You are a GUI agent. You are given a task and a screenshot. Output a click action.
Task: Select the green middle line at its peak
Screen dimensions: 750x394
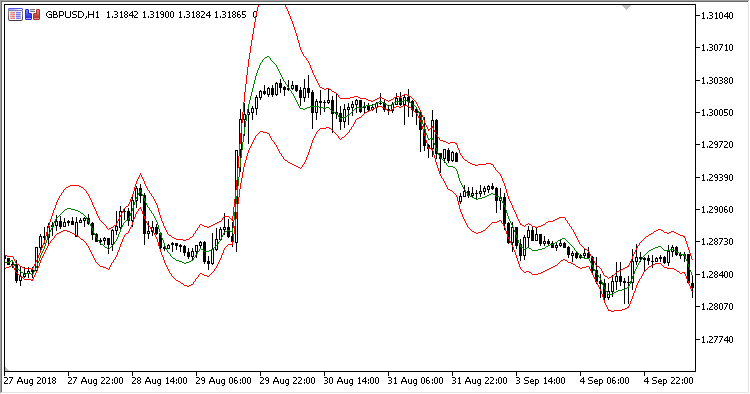coord(268,57)
